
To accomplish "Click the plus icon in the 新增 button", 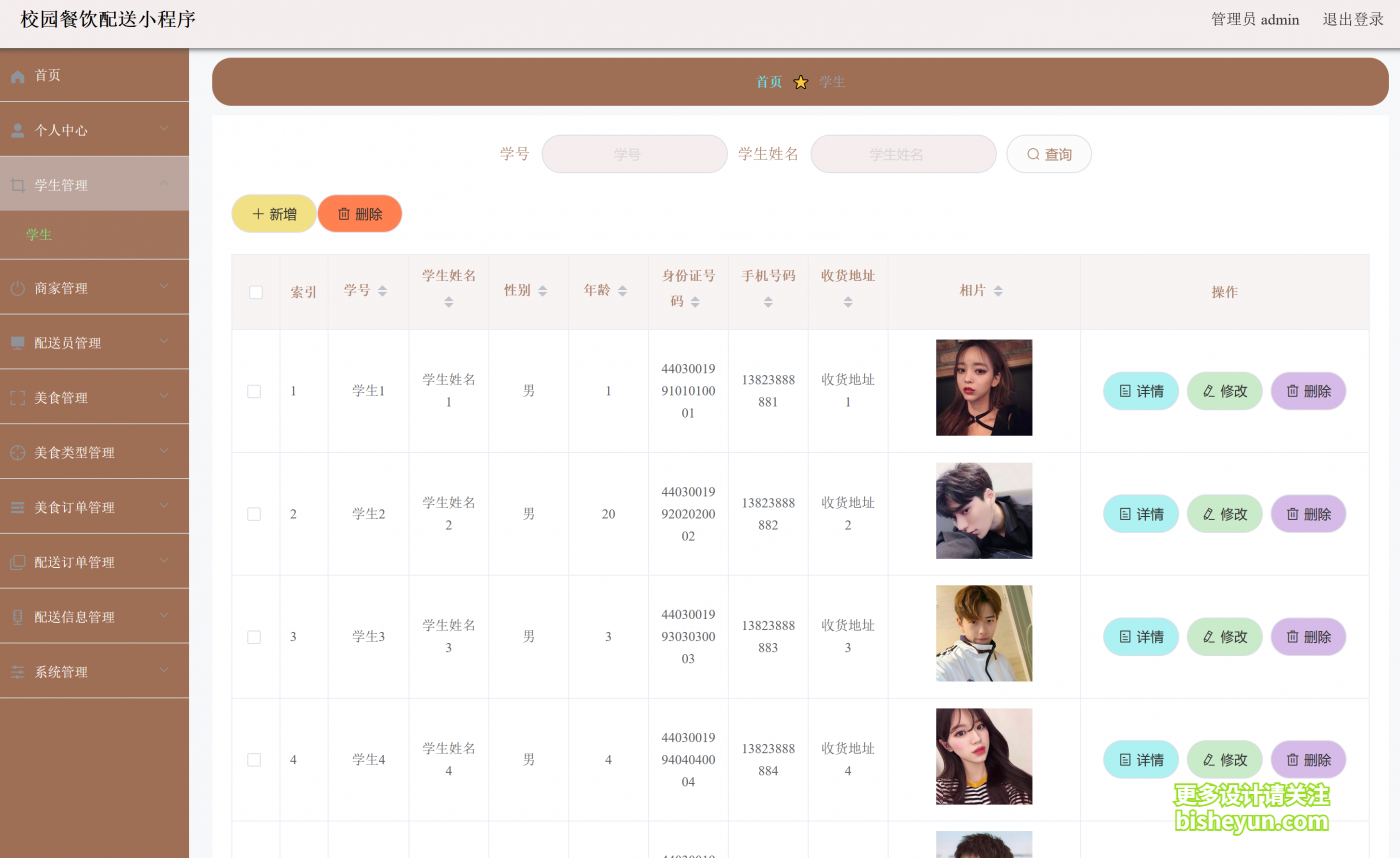I will pos(258,214).
